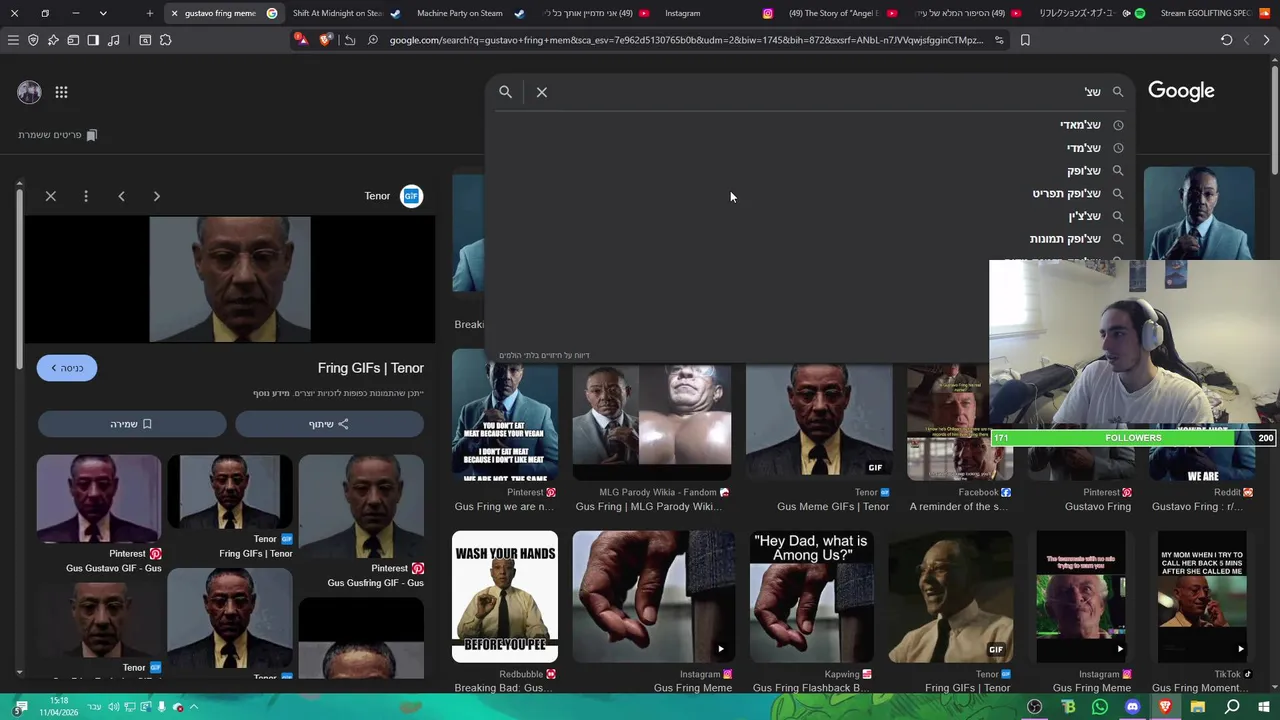The width and height of the screenshot is (1280, 720).
Task: Reload the page with the refresh icon
Action: 1226,40
